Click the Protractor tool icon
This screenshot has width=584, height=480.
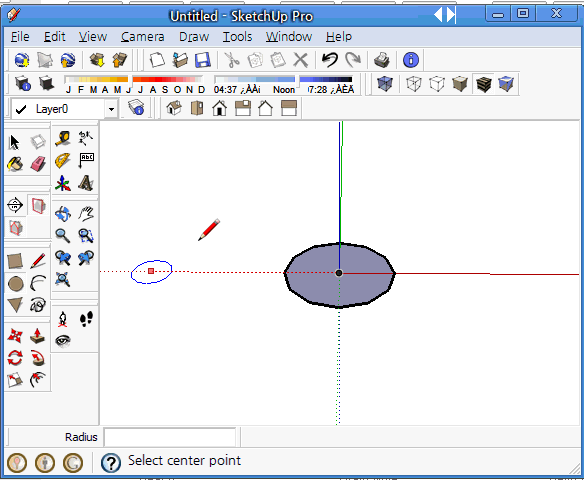(63, 161)
